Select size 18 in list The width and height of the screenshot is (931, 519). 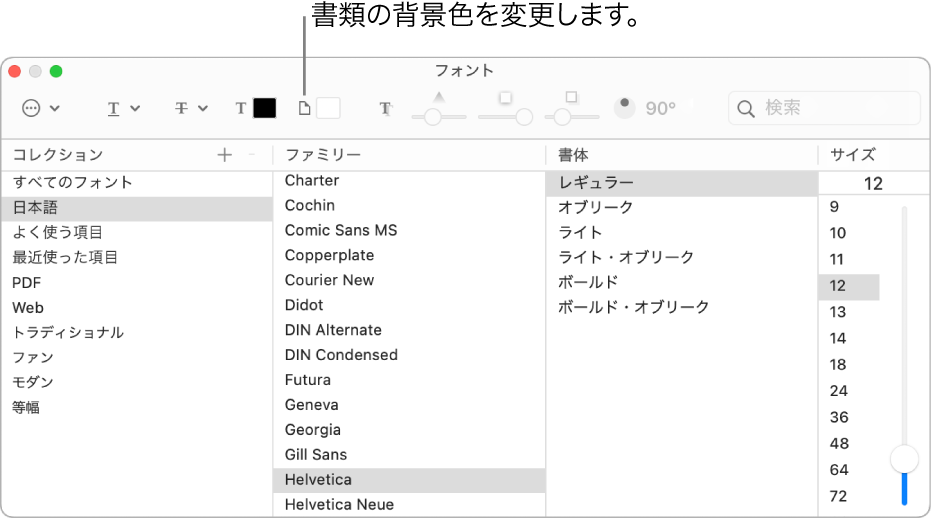pos(849,365)
